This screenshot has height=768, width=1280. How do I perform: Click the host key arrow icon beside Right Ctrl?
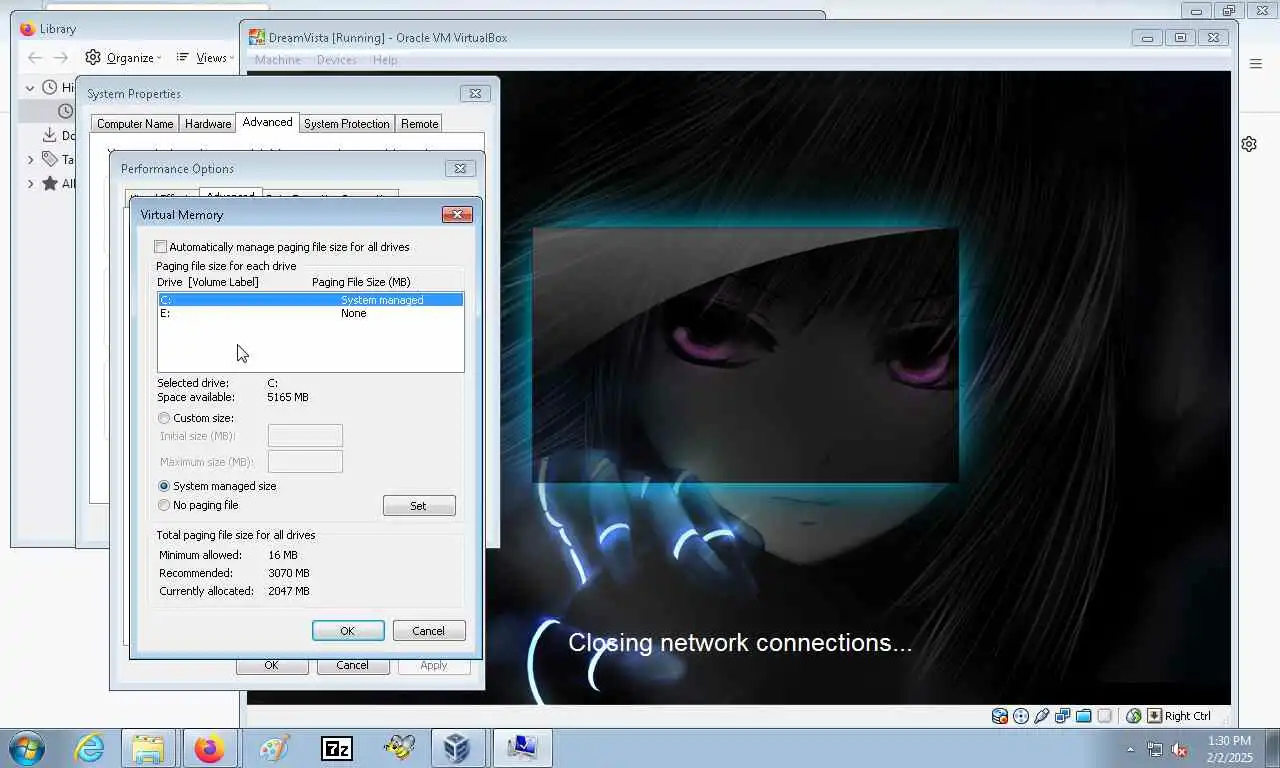click(x=1154, y=716)
